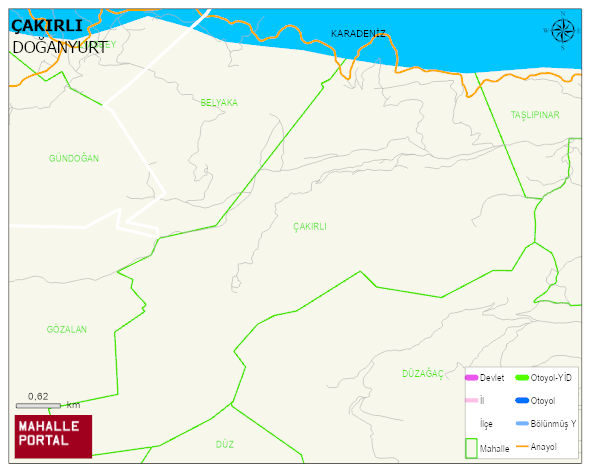This screenshot has width=591, height=472.
Task: Click the Mahalle green rectangle legend icon
Action: [x=472, y=448]
